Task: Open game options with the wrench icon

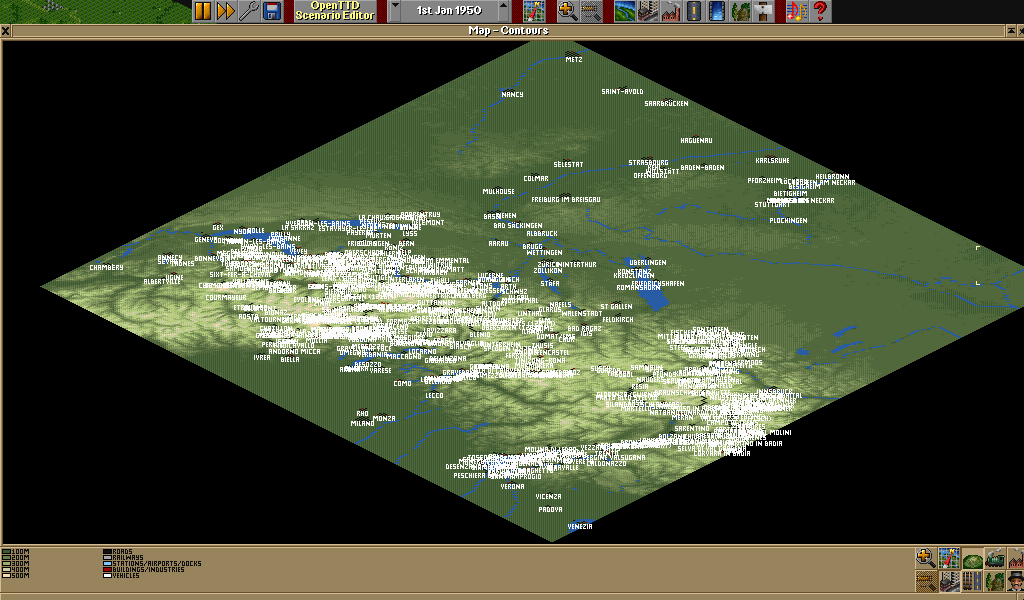Action: tap(249, 11)
